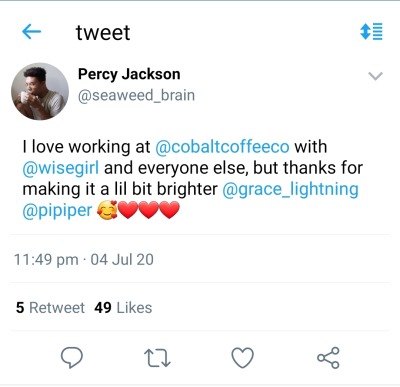
Task: Open the @cobaltcoffeeco mention
Action: [222, 147]
